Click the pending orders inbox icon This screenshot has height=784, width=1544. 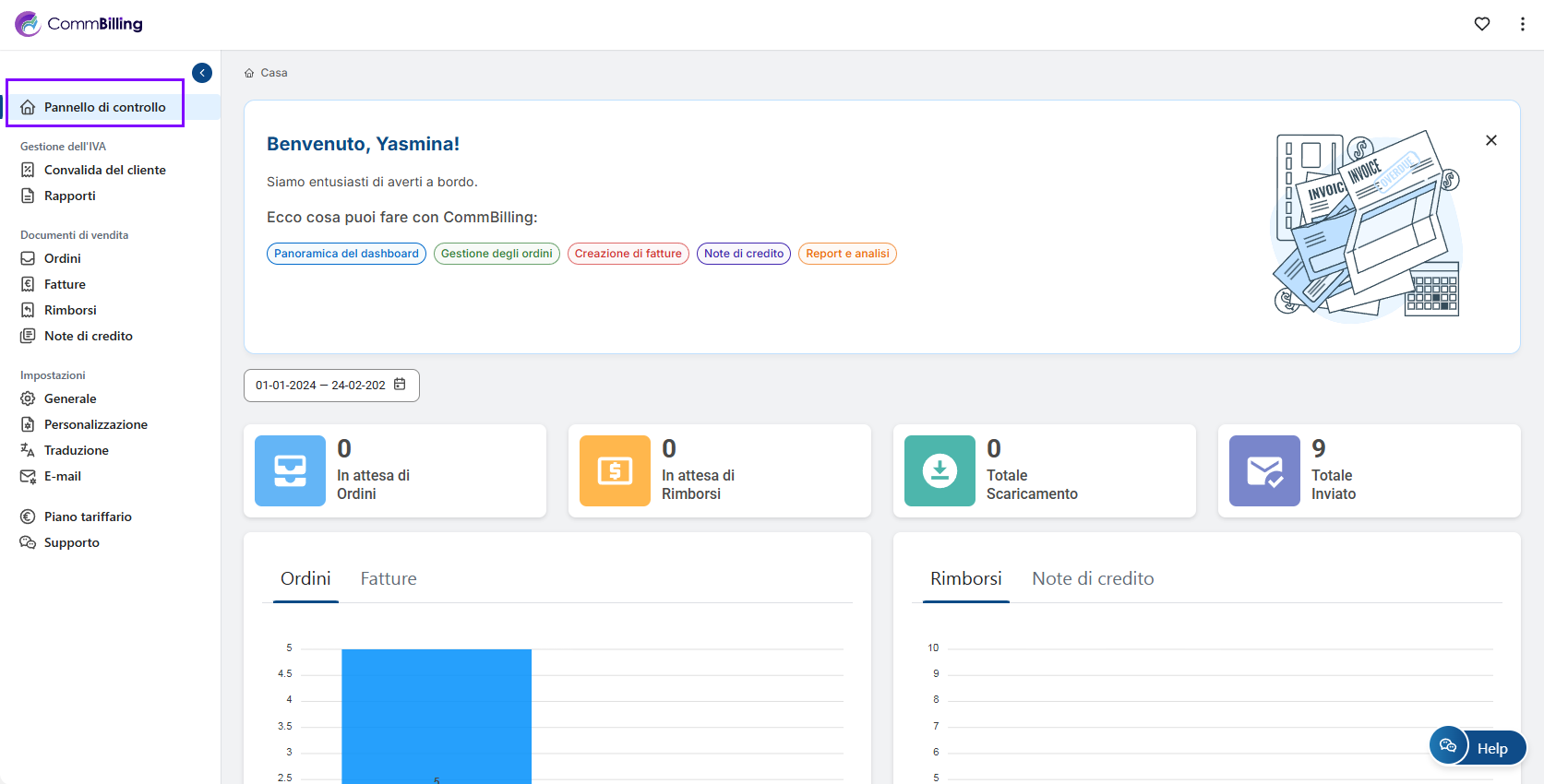click(x=290, y=470)
